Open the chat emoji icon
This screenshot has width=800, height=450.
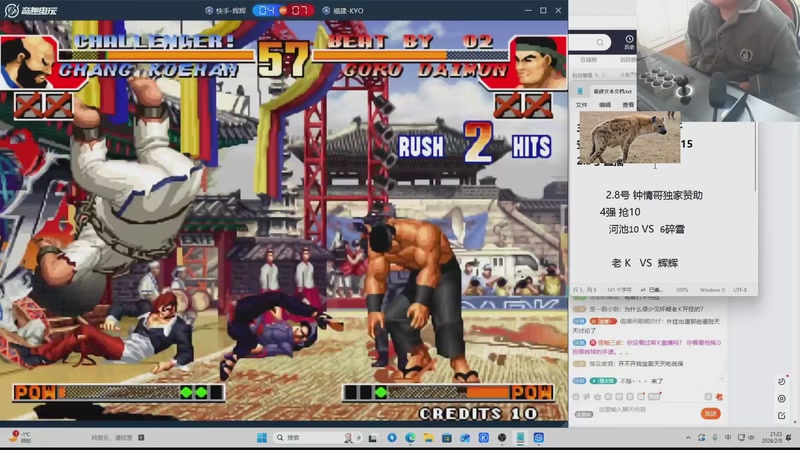(x=576, y=396)
